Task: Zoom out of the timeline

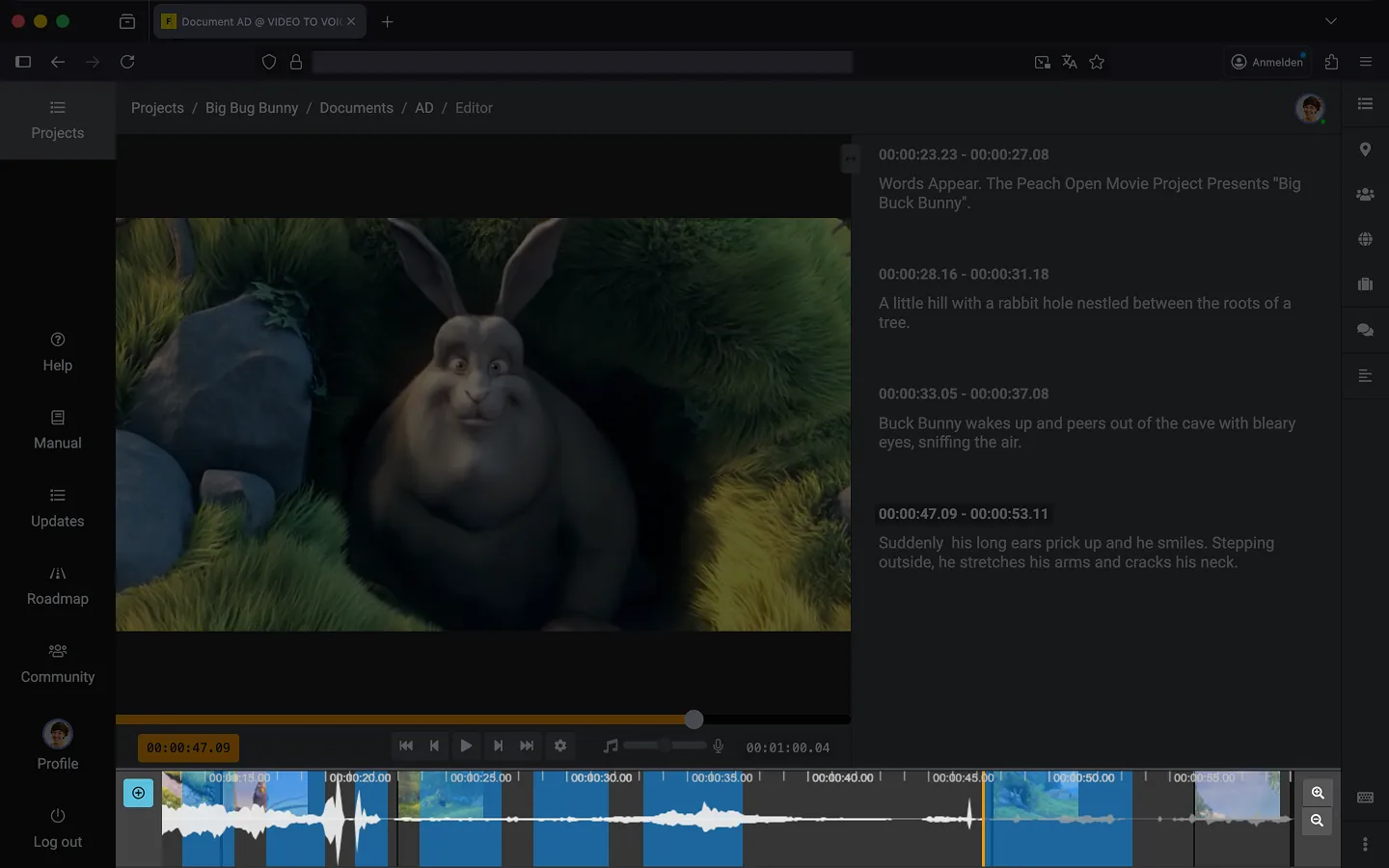Action: coord(1318,821)
